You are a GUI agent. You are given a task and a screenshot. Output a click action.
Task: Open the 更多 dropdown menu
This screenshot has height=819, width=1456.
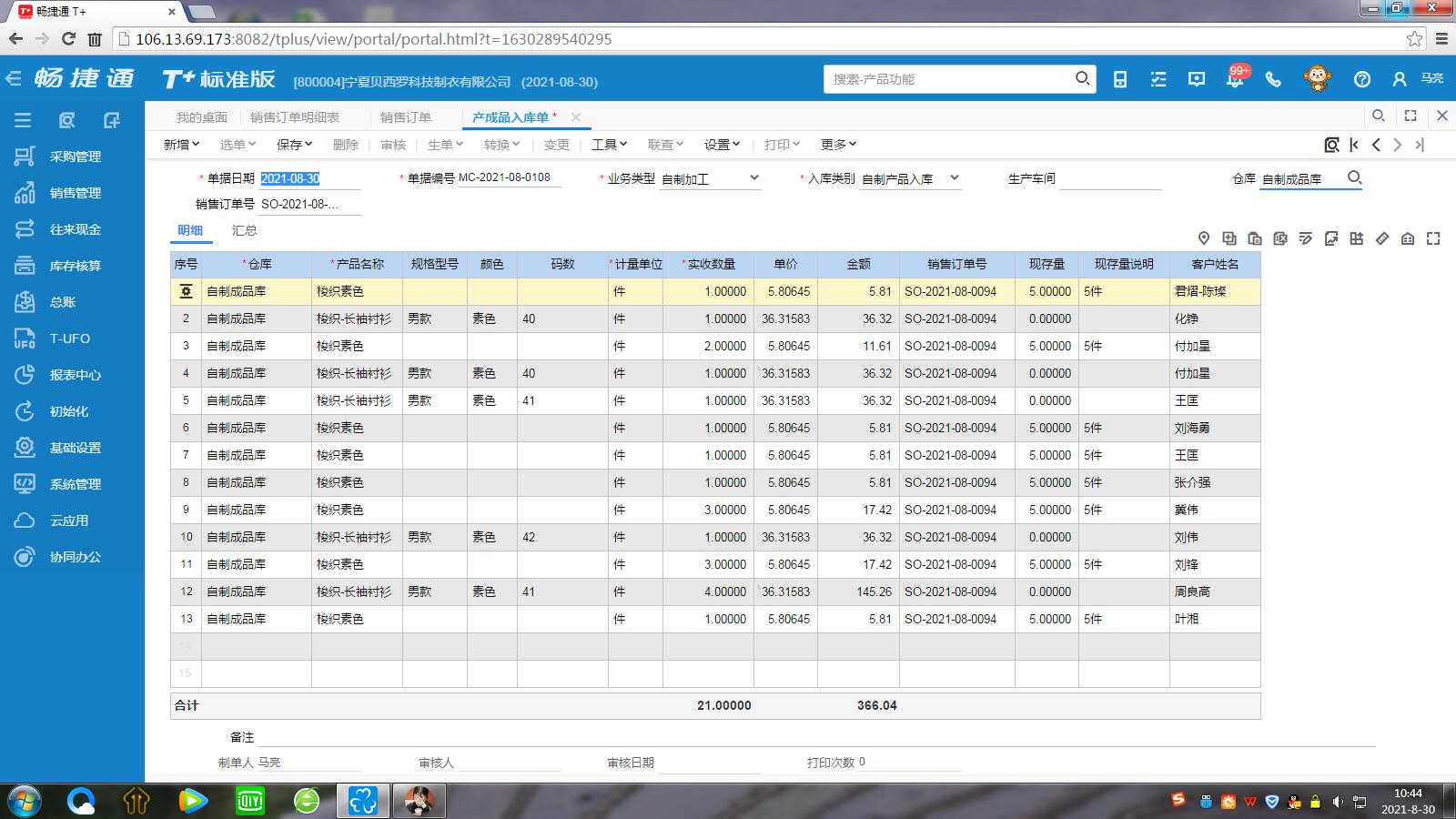838,145
